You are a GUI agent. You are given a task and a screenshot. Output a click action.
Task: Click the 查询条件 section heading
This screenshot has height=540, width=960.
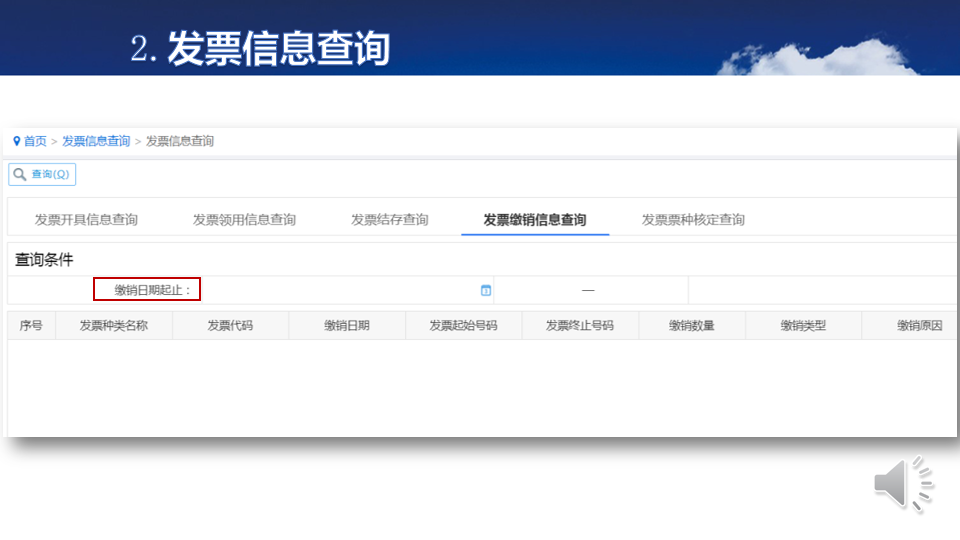point(44,260)
